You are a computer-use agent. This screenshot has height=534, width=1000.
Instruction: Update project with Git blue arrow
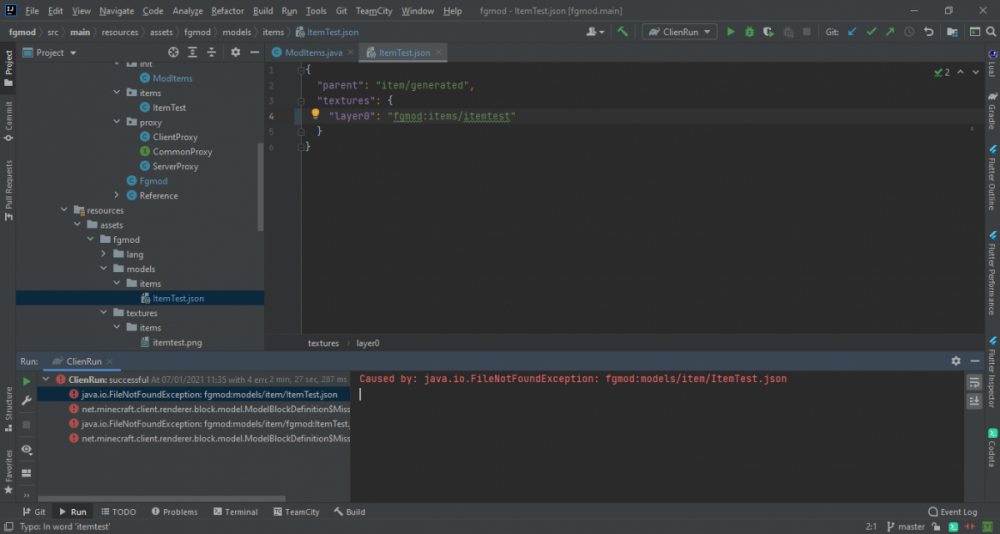click(x=852, y=31)
